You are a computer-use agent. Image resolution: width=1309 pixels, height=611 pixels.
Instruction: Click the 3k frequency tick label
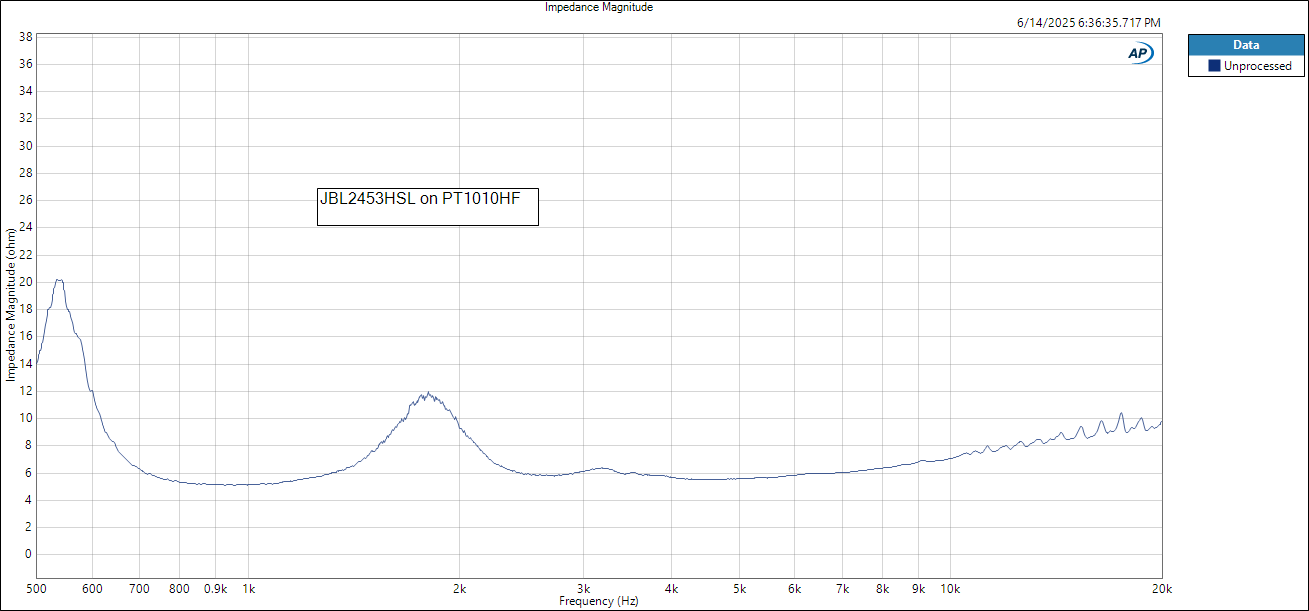pyautogui.click(x=584, y=589)
